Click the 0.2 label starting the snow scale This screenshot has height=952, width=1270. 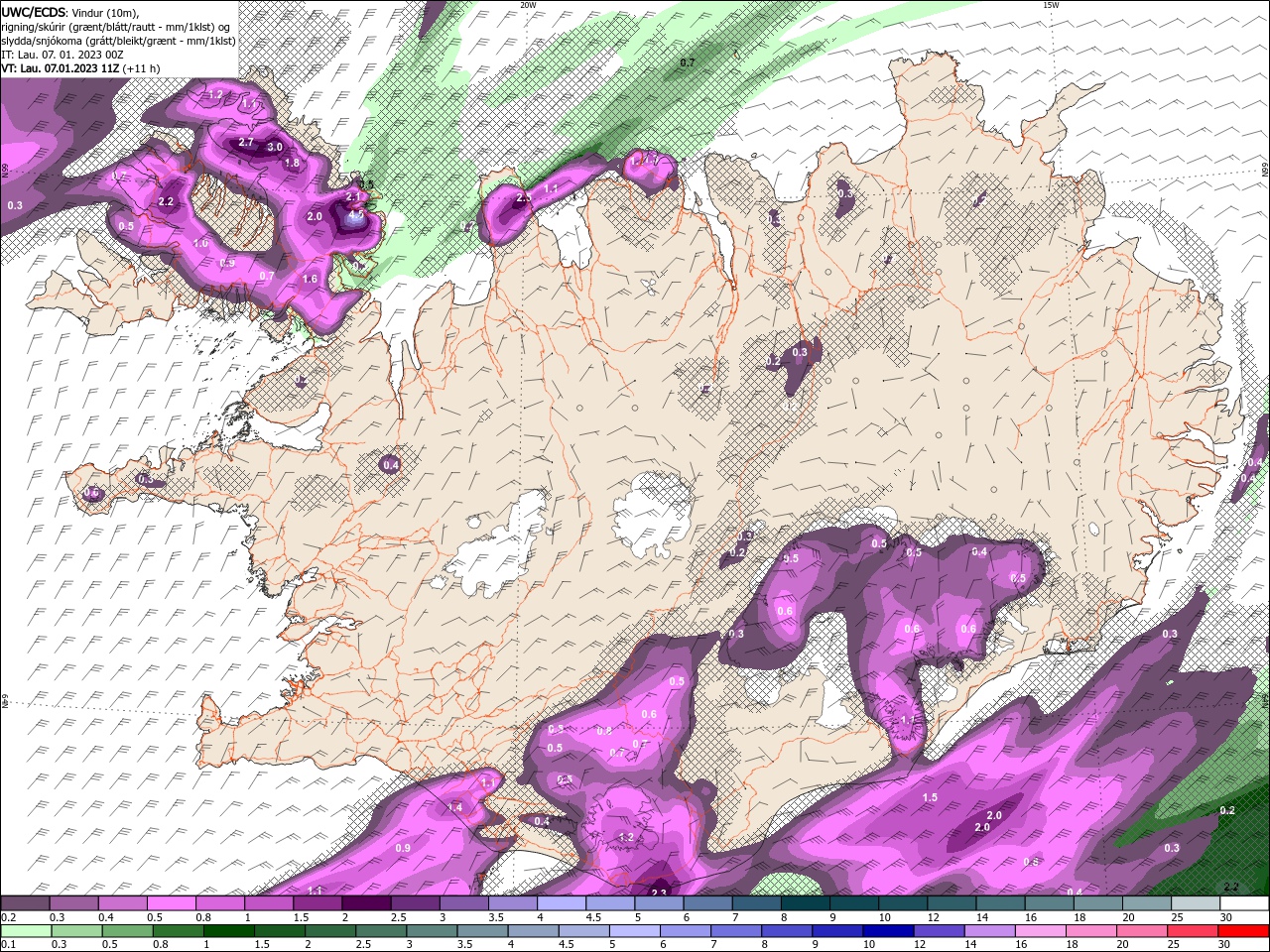point(8,917)
